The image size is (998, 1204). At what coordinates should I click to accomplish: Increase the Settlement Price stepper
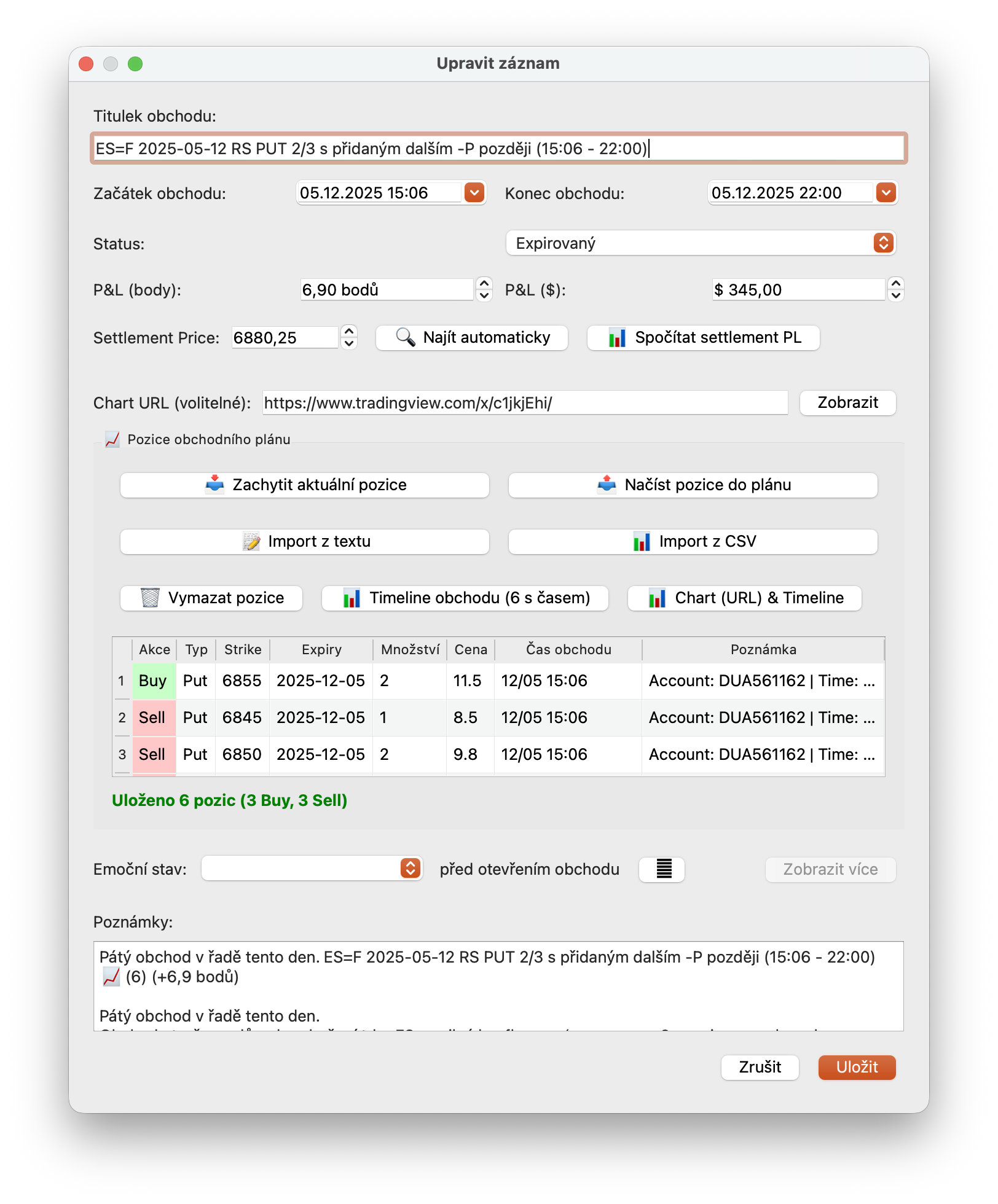click(349, 332)
